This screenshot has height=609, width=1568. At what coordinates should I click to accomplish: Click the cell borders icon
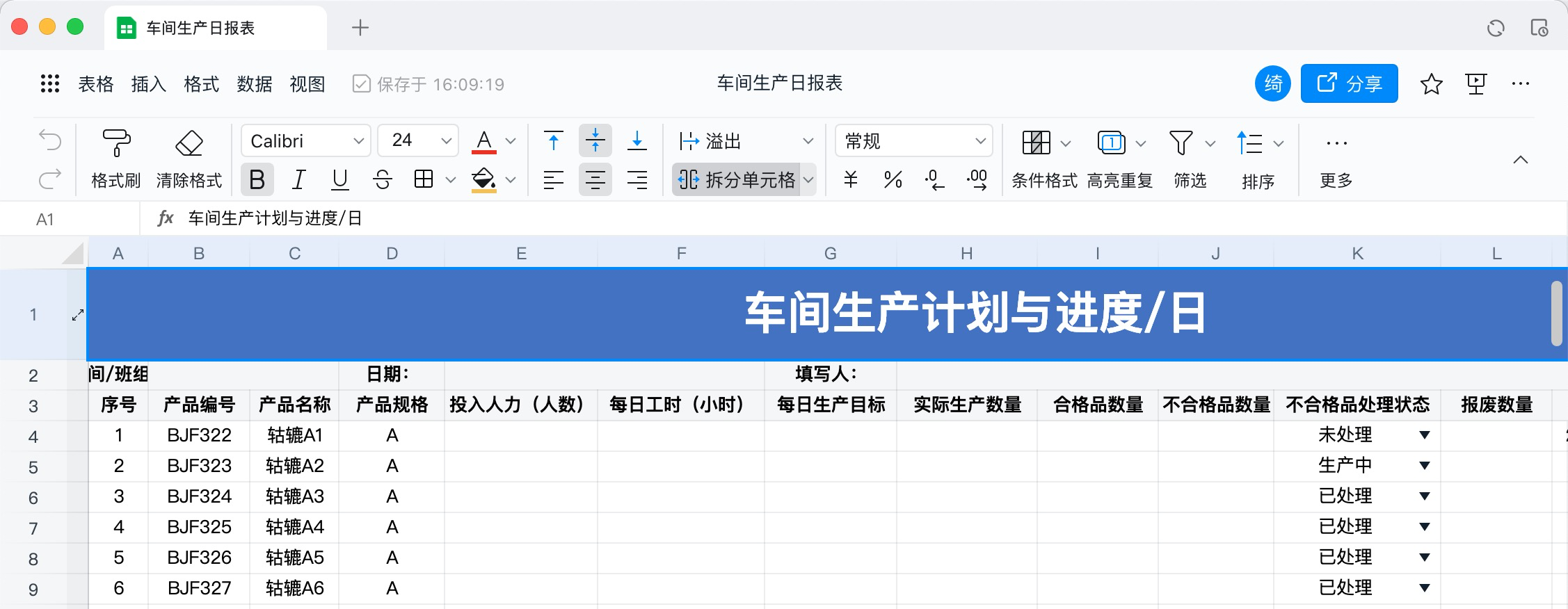[x=424, y=179]
